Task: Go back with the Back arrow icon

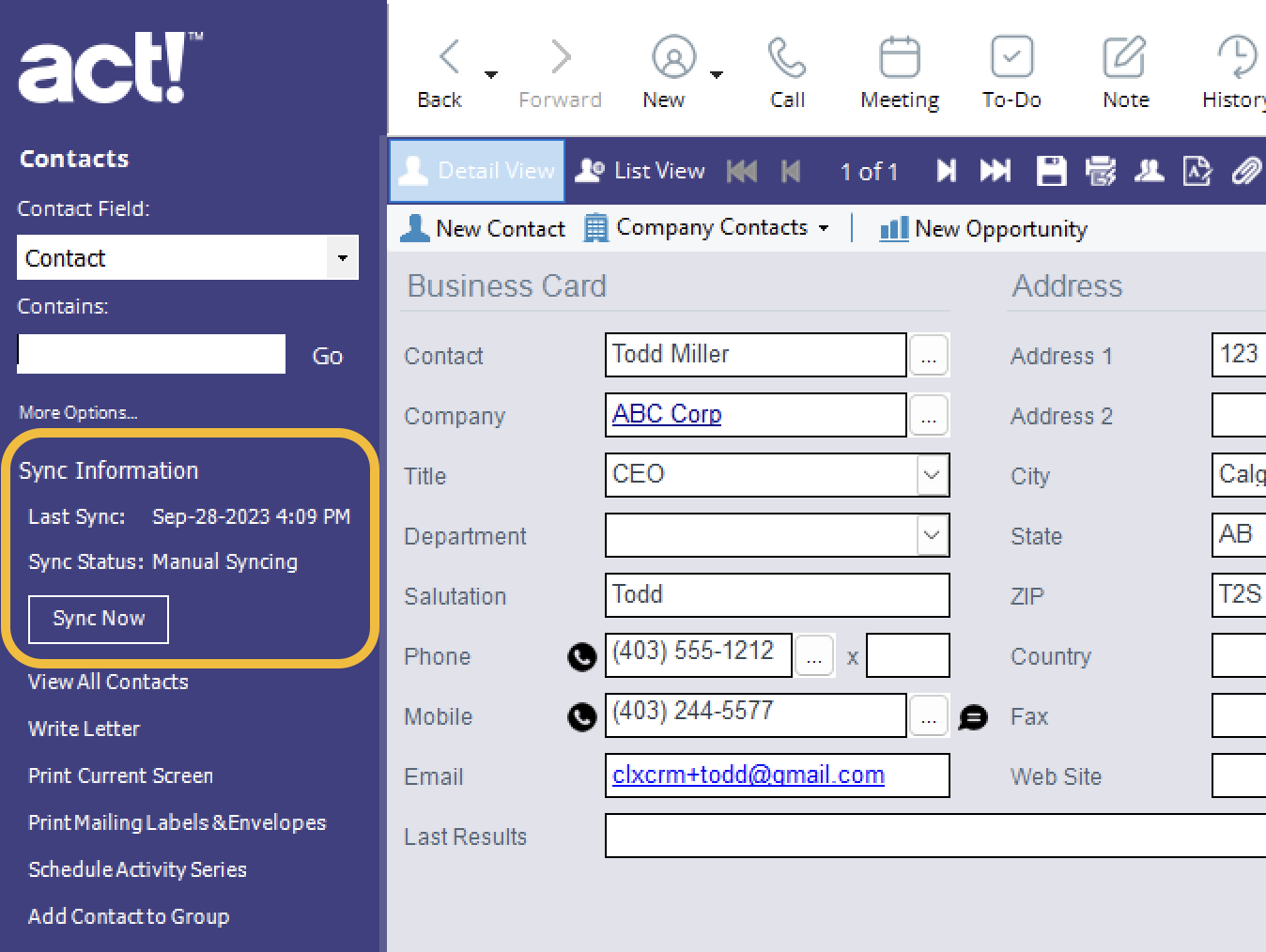Action: pos(450,56)
